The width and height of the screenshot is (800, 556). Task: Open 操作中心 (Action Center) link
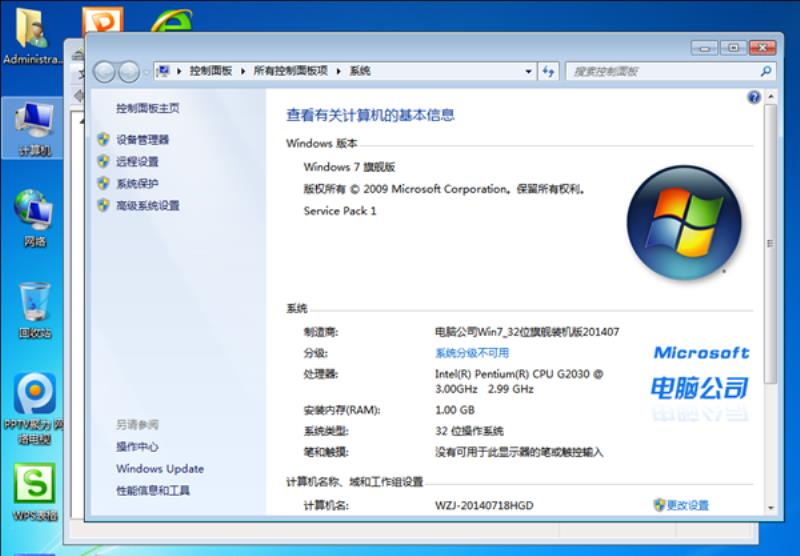[x=137, y=447]
